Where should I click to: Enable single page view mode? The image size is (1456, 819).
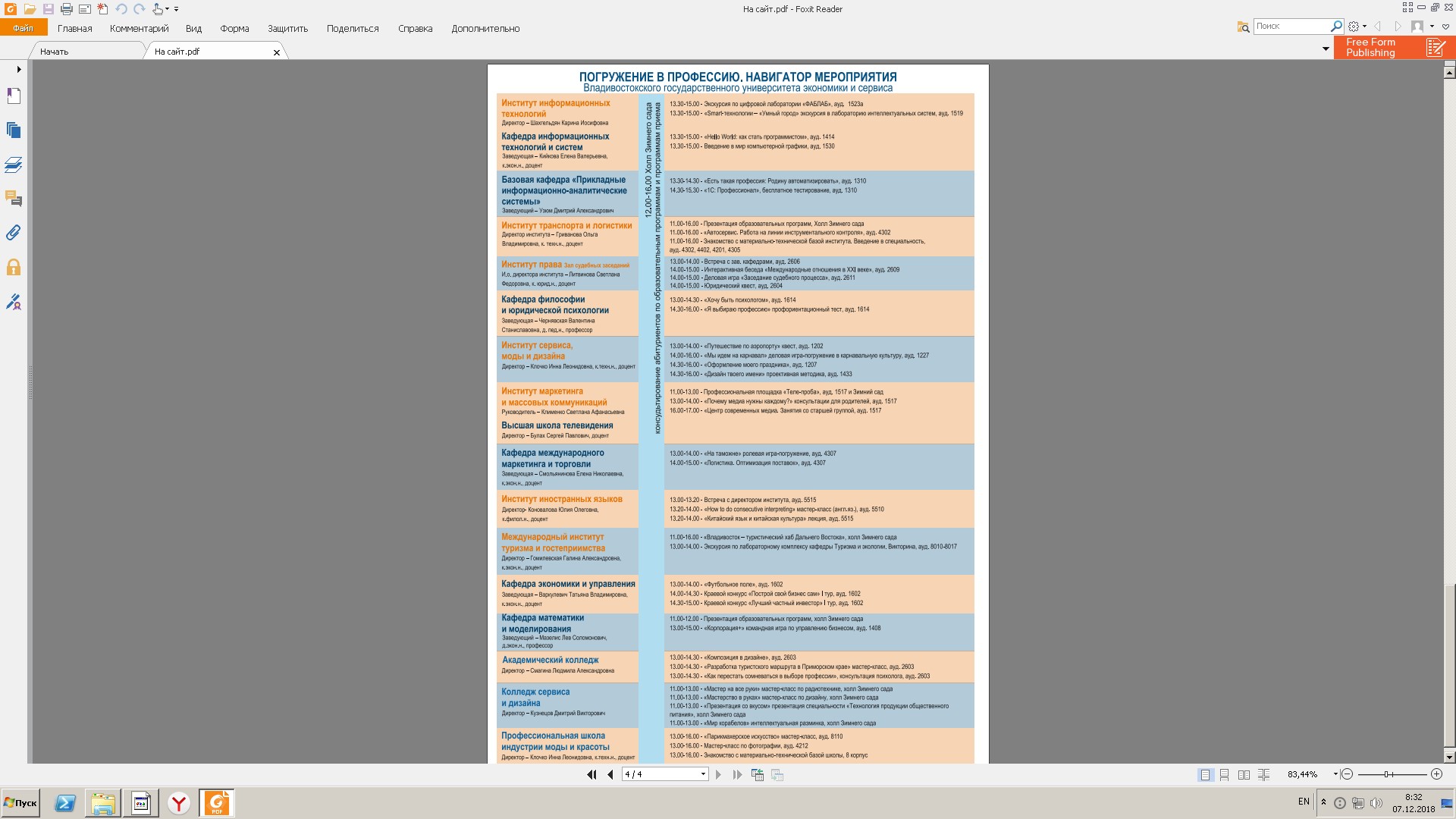click(1205, 774)
